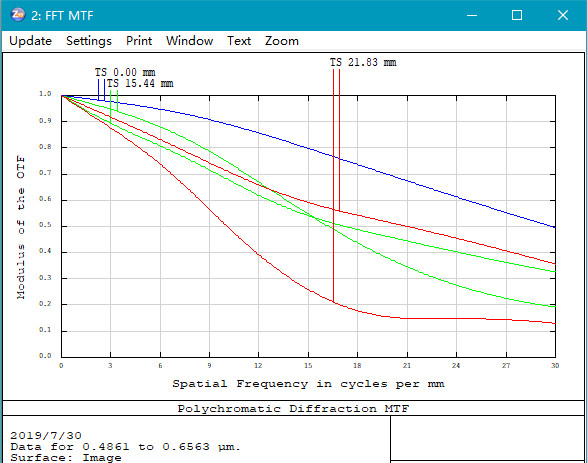Click the Zemax app icon in title bar
The image size is (587, 463).
point(18,15)
